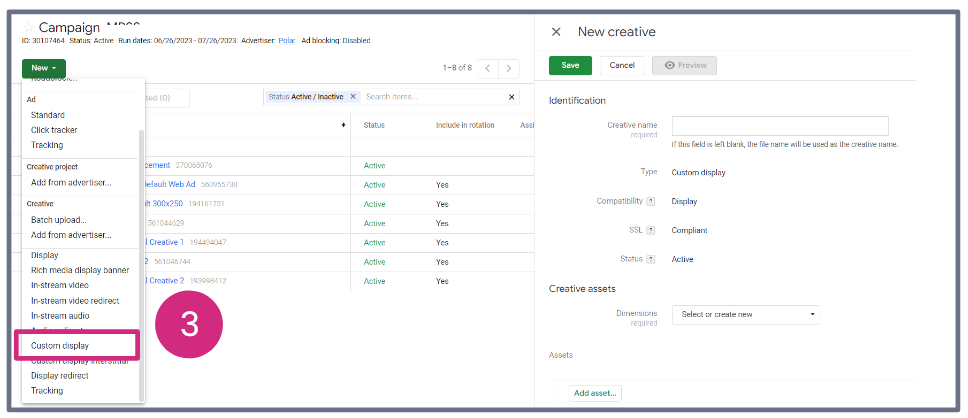This screenshot has height=418, width=968.
Task: Choose Rich media display banner option
Action: click(80, 270)
